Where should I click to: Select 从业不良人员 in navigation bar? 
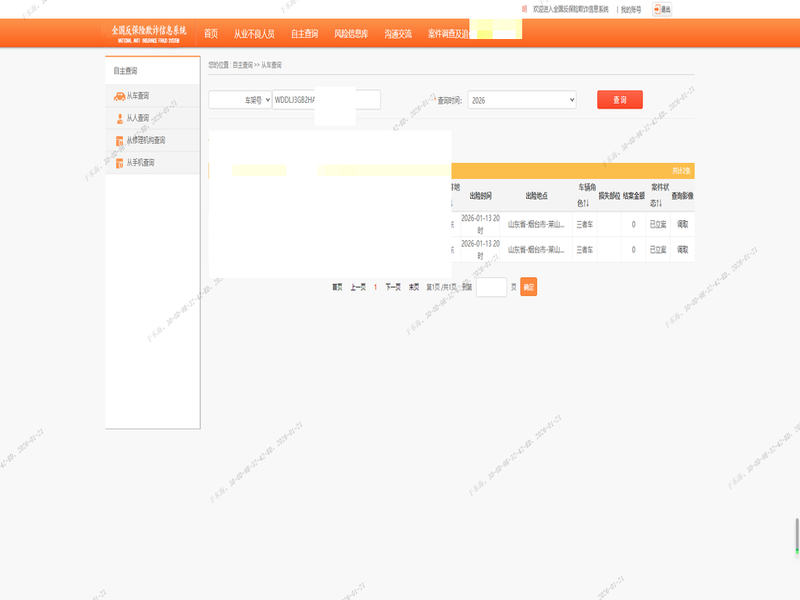coord(254,34)
